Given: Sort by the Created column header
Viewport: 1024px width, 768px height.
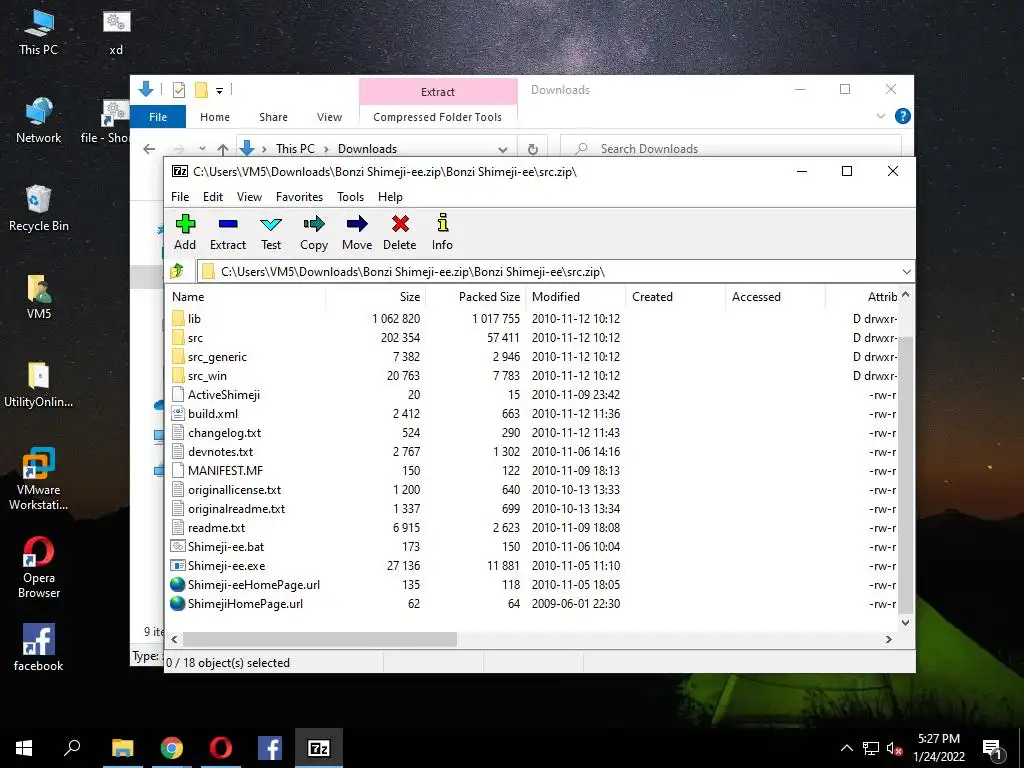Looking at the screenshot, I should (675, 296).
